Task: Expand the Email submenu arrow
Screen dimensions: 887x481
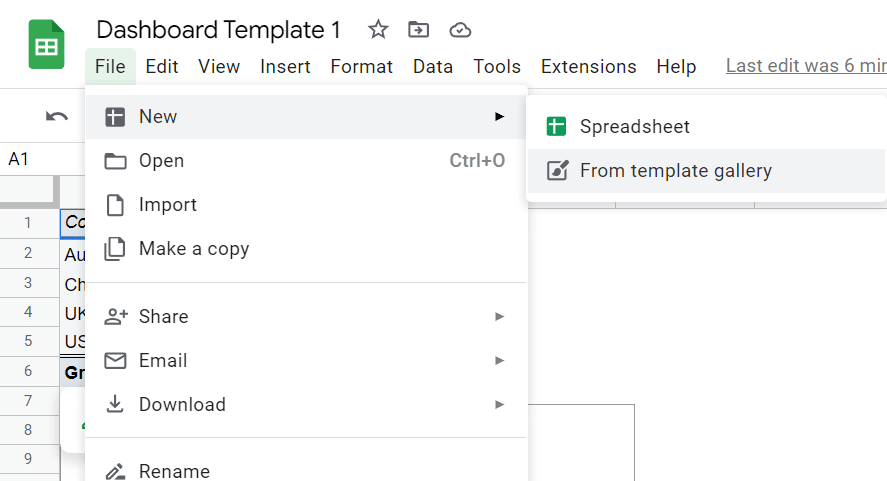Action: click(x=499, y=360)
